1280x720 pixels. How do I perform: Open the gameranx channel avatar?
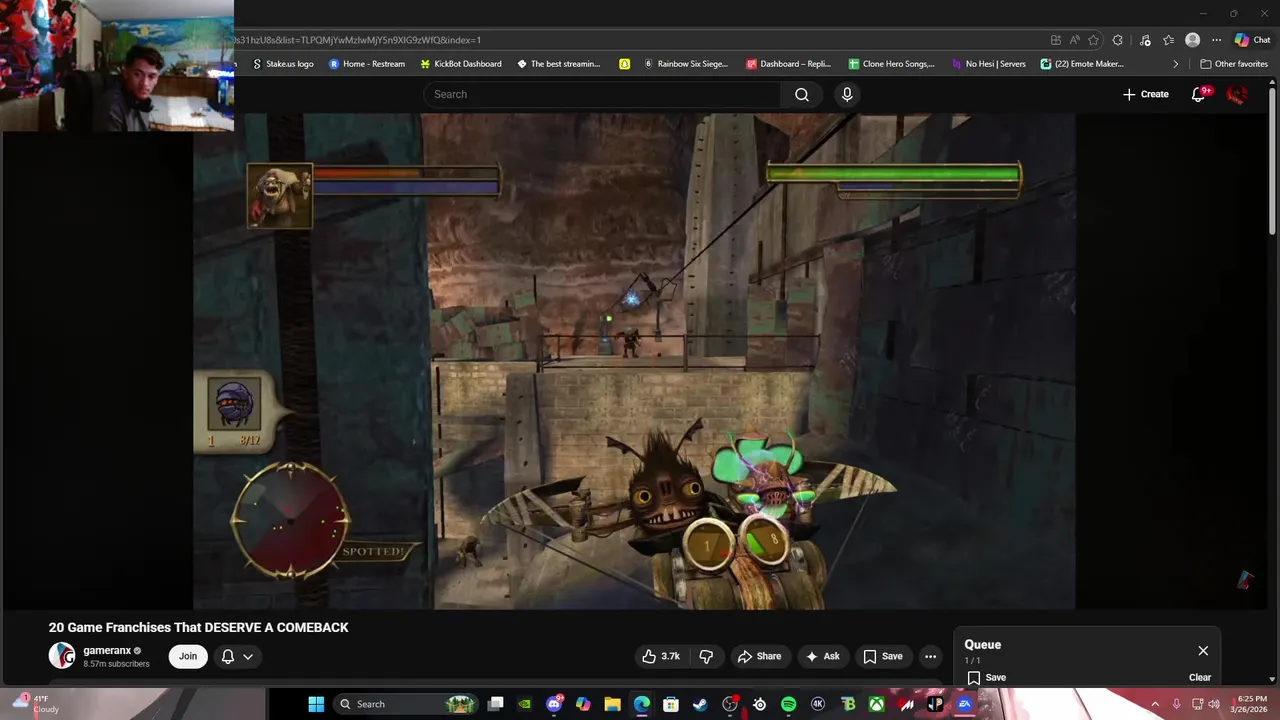(x=62, y=655)
